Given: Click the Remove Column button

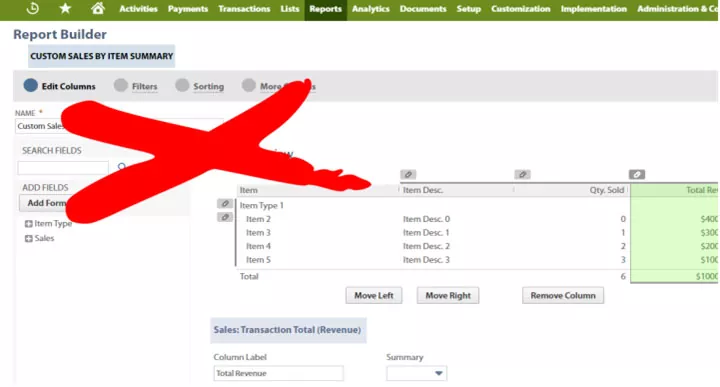Looking at the screenshot, I should [563, 296].
